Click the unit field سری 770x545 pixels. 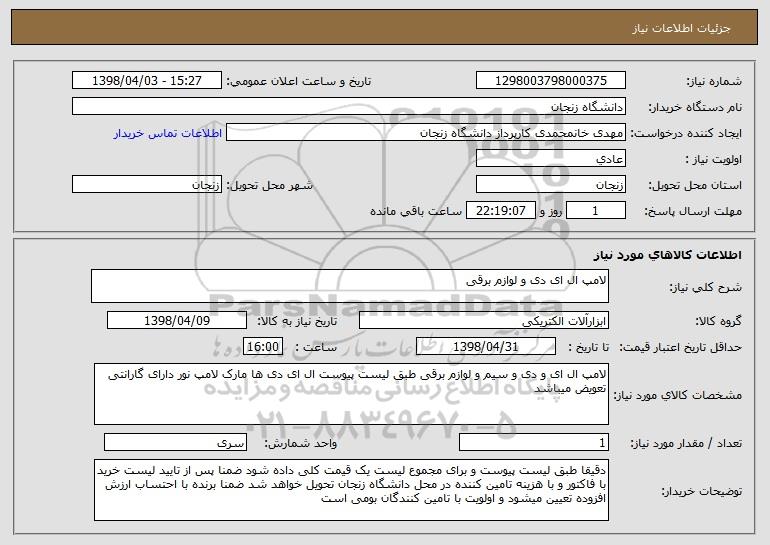175,442
